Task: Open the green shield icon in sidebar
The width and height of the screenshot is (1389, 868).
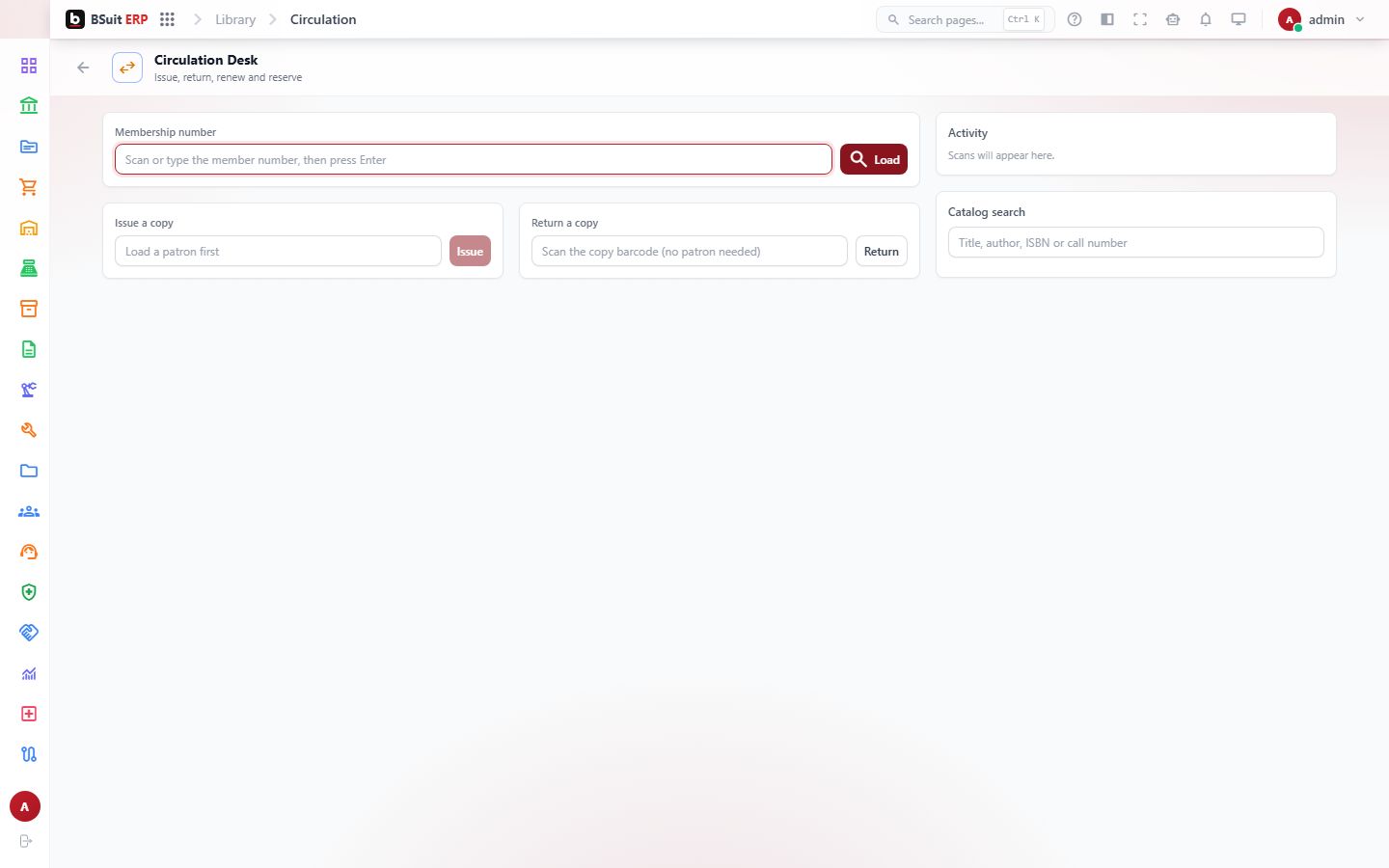Action: coord(29,592)
